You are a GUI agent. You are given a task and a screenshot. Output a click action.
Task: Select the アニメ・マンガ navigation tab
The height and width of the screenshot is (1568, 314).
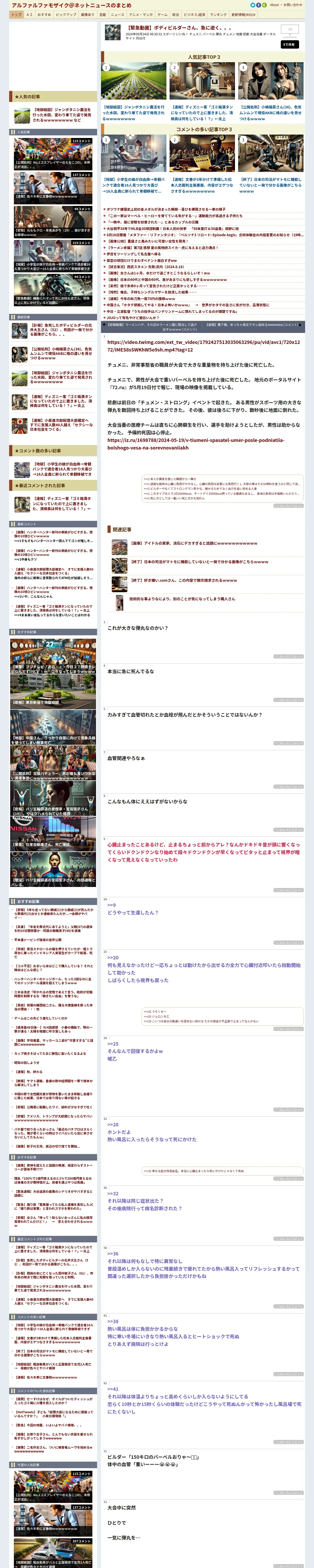141,15
